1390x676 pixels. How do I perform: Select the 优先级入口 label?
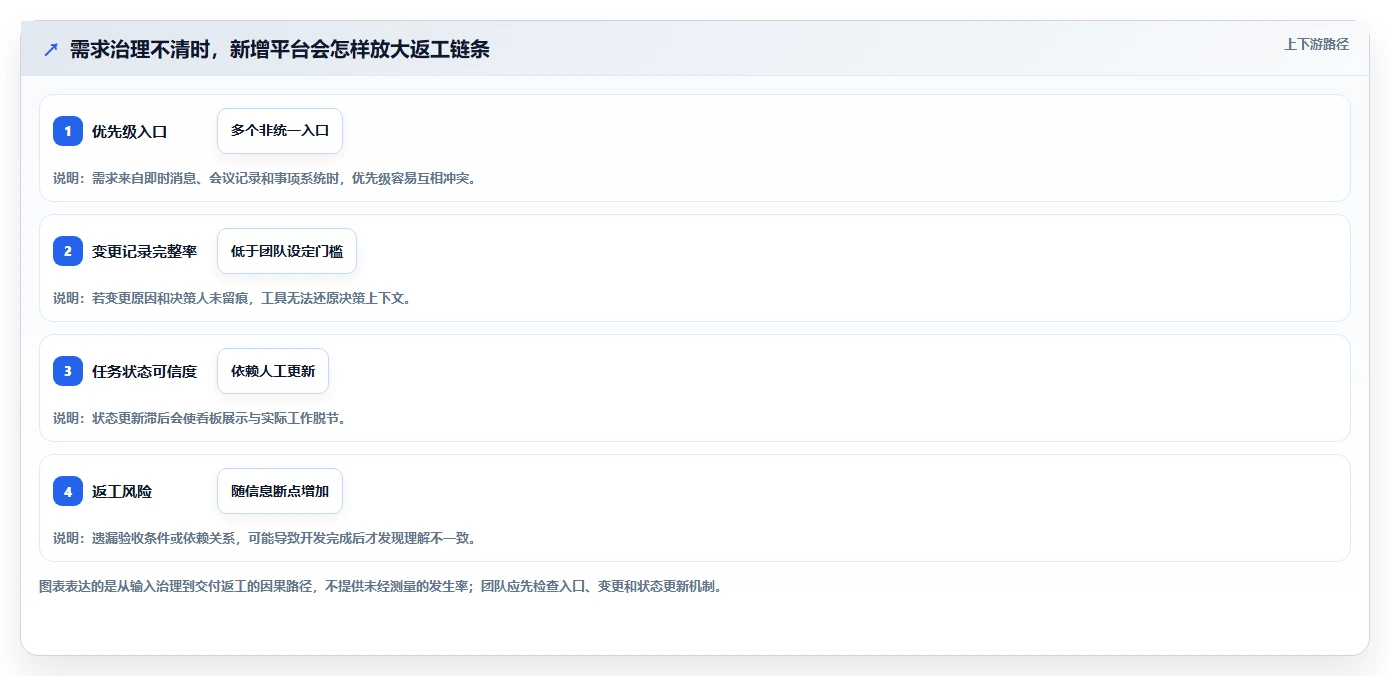[130, 131]
